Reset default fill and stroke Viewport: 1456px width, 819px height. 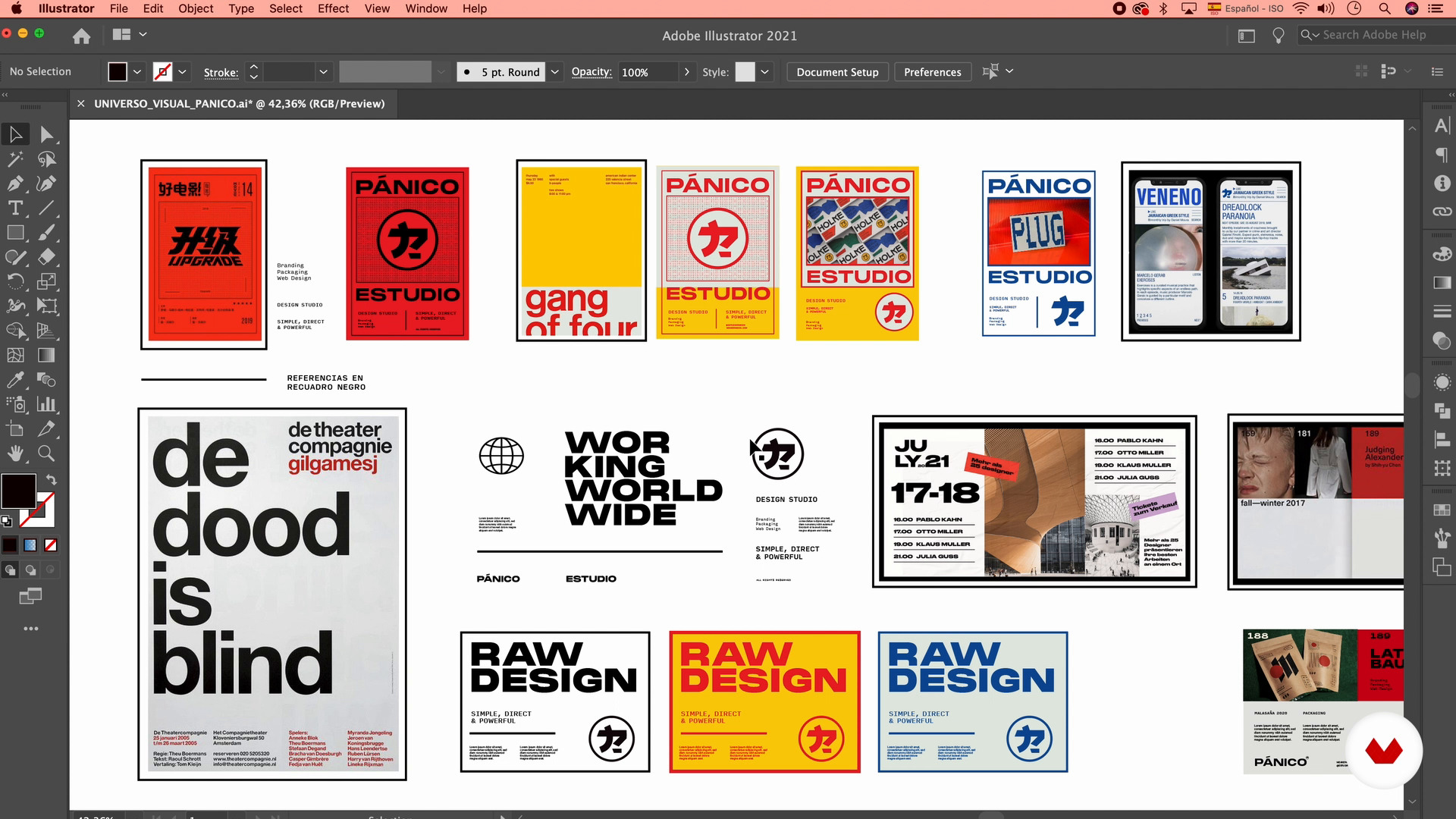pos(6,521)
